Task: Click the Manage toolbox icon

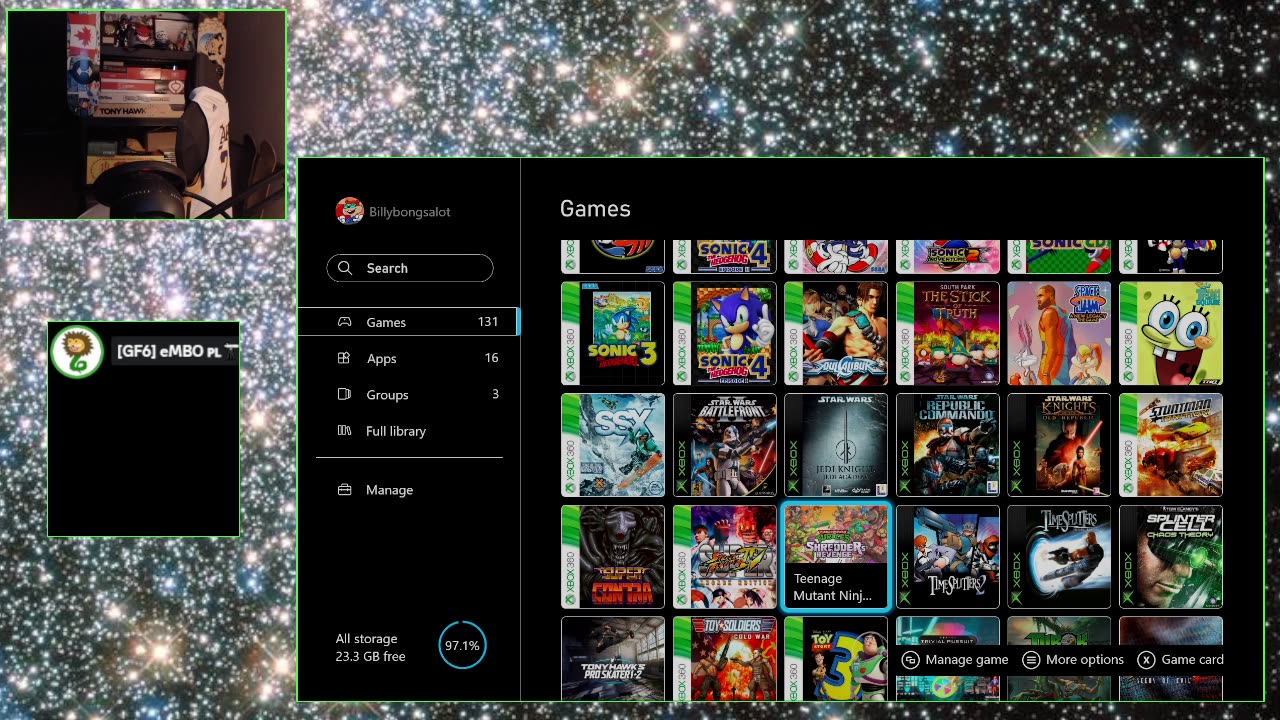Action: click(x=344, y=490)
